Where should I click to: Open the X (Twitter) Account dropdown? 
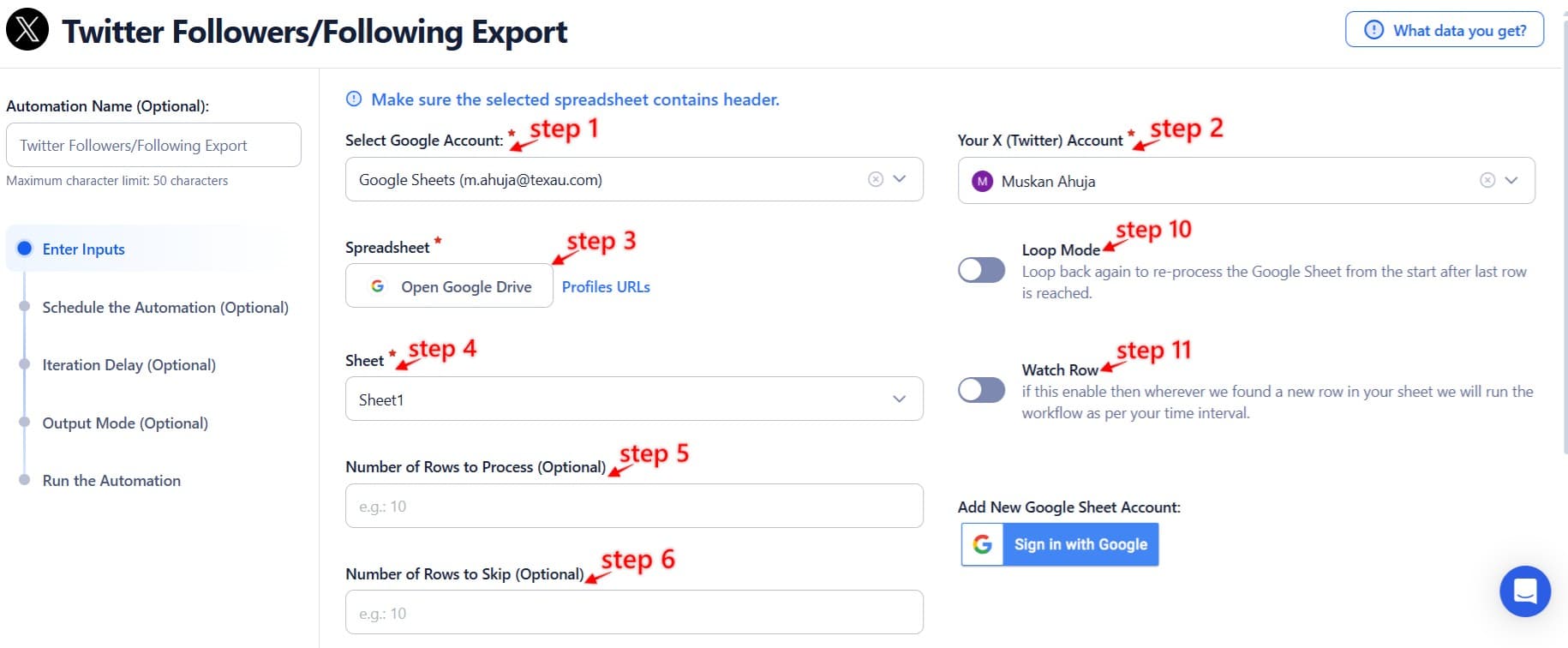pos(1511,181)
